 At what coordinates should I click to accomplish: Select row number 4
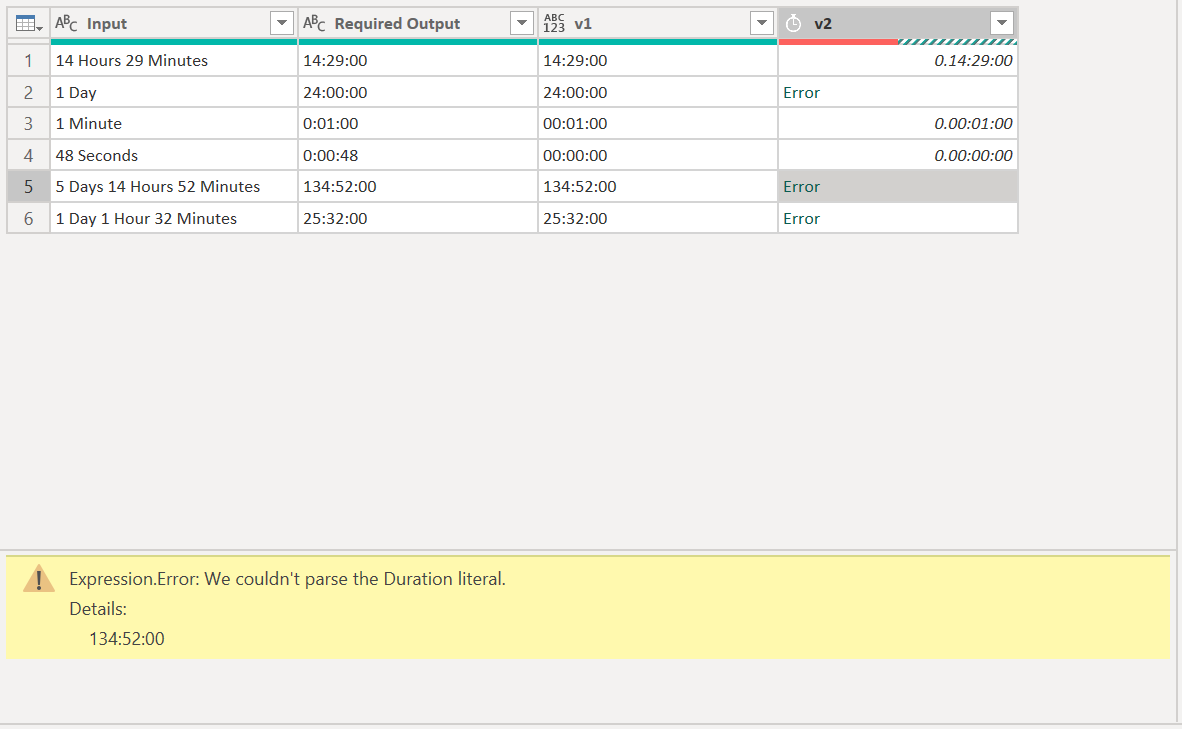click(x=29, y=155)
